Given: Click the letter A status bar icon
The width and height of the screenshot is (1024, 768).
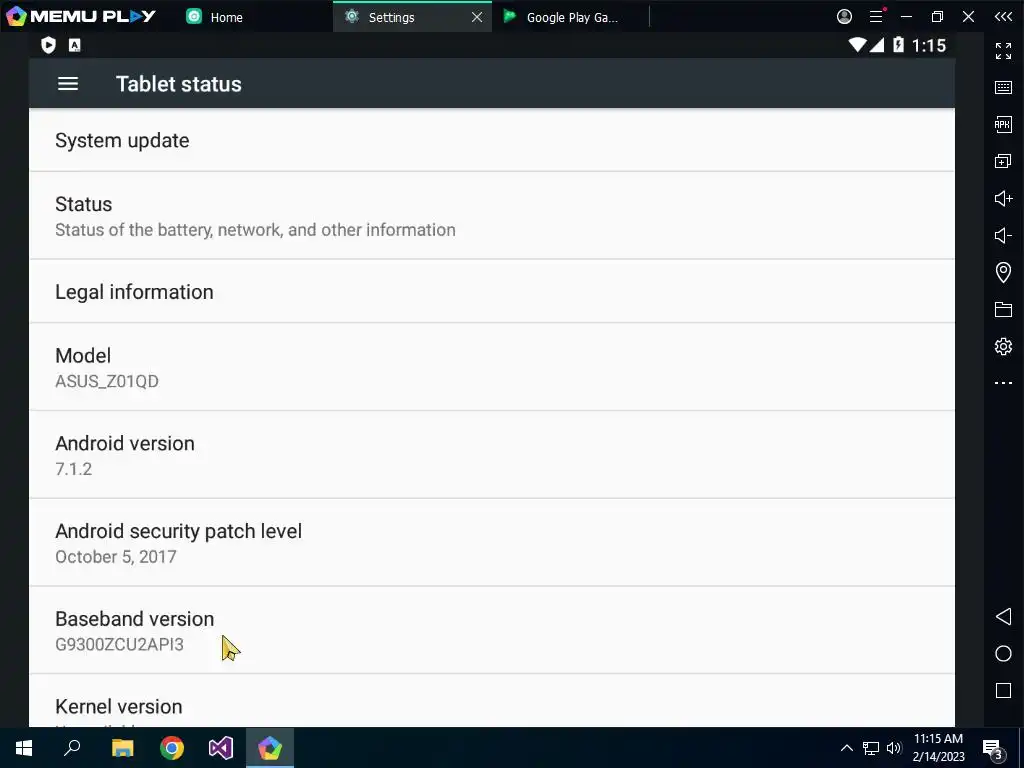Looking at the screenshot, I should click(74, 45).
